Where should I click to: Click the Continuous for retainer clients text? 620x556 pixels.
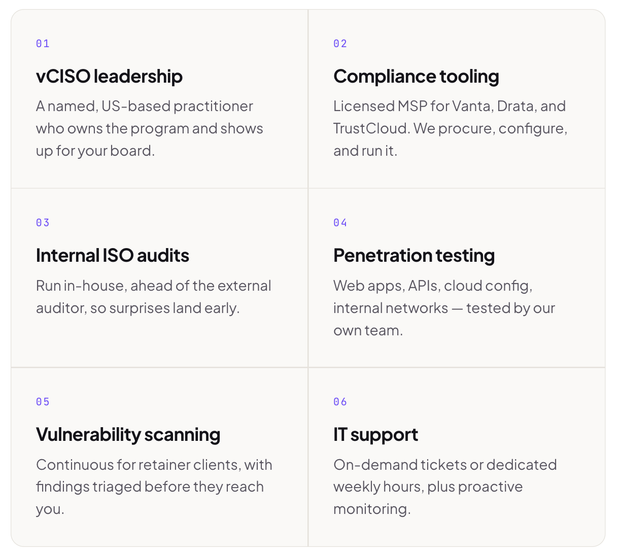coord(154,487)
